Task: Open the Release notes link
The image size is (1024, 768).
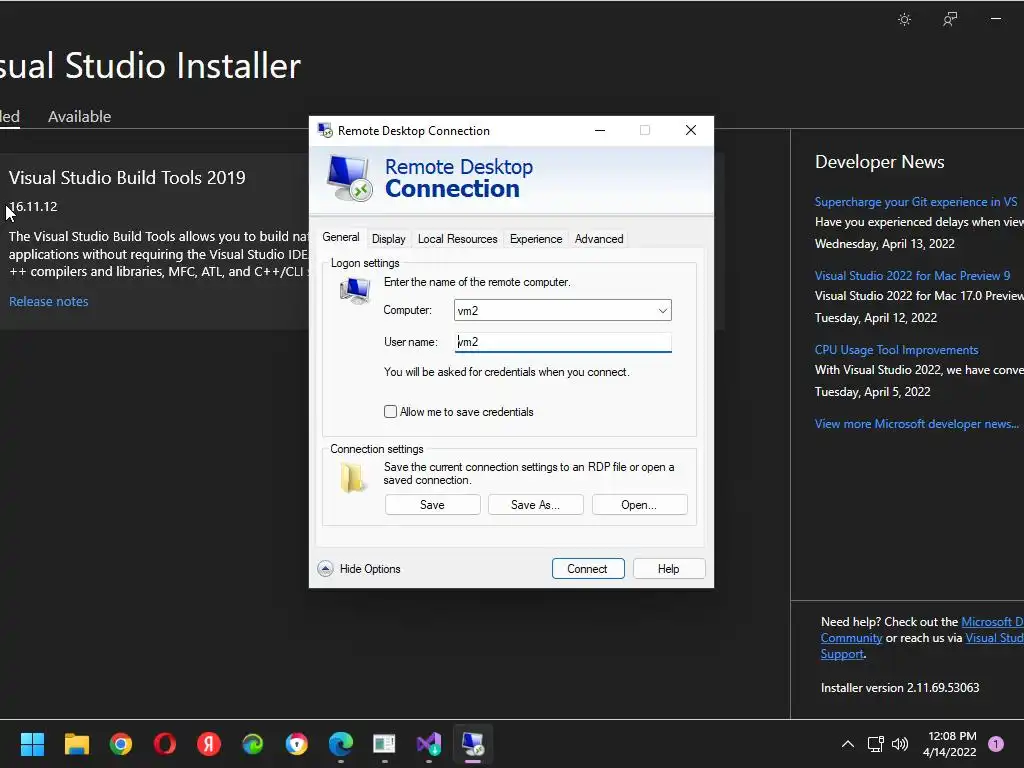Action: pyautogui.click(x=49, y=301)
